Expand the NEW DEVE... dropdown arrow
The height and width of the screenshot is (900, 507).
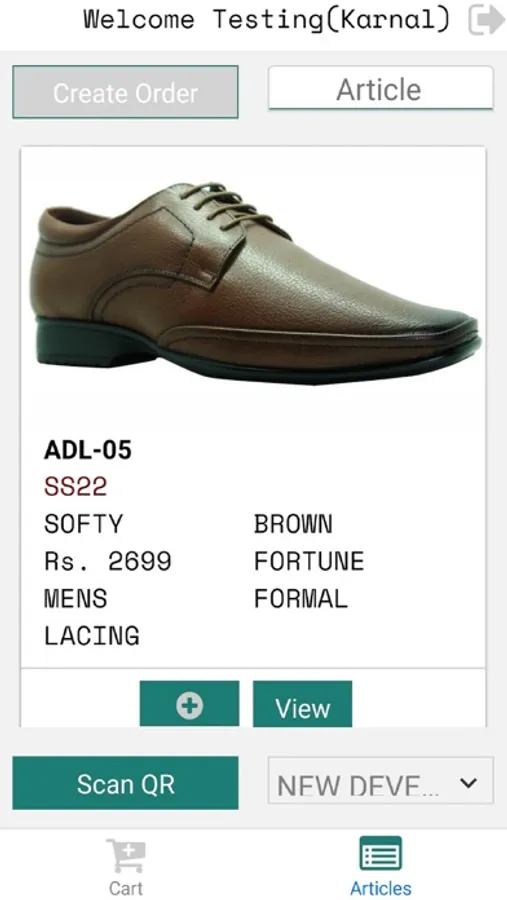pos(469,783)
